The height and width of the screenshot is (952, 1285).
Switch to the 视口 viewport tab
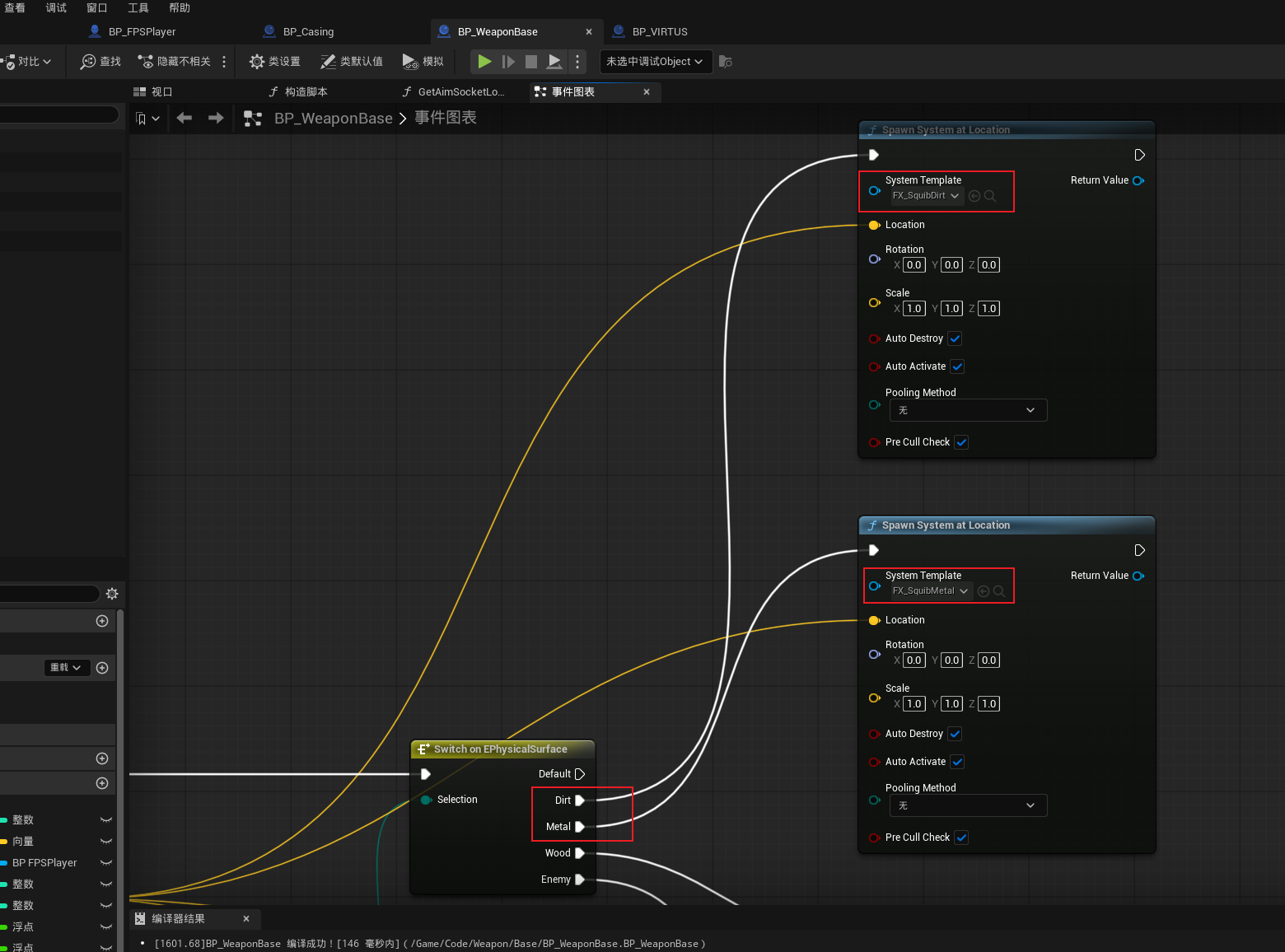[153, 92]
